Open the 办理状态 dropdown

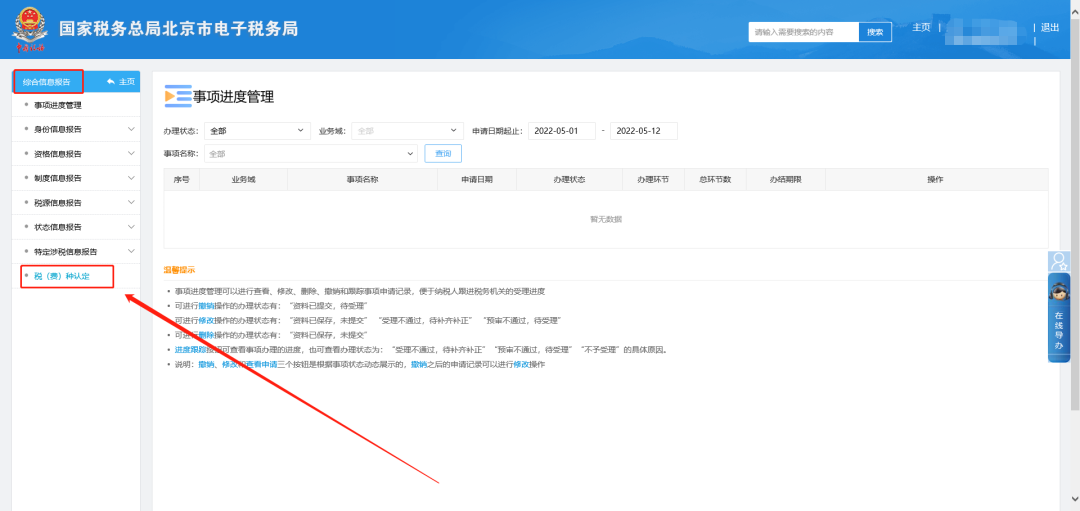258,131
